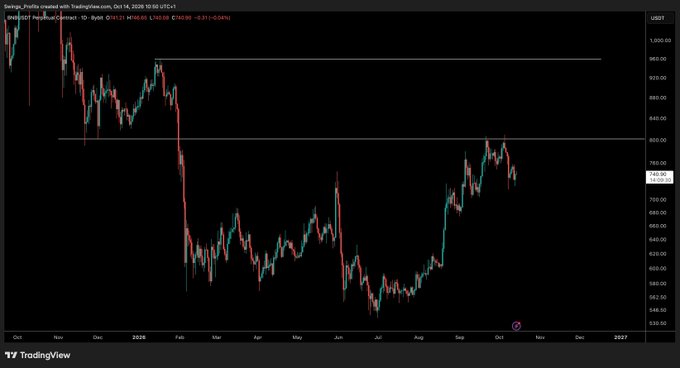Click the 600.00 price axis label

click(x=658, y=269)
